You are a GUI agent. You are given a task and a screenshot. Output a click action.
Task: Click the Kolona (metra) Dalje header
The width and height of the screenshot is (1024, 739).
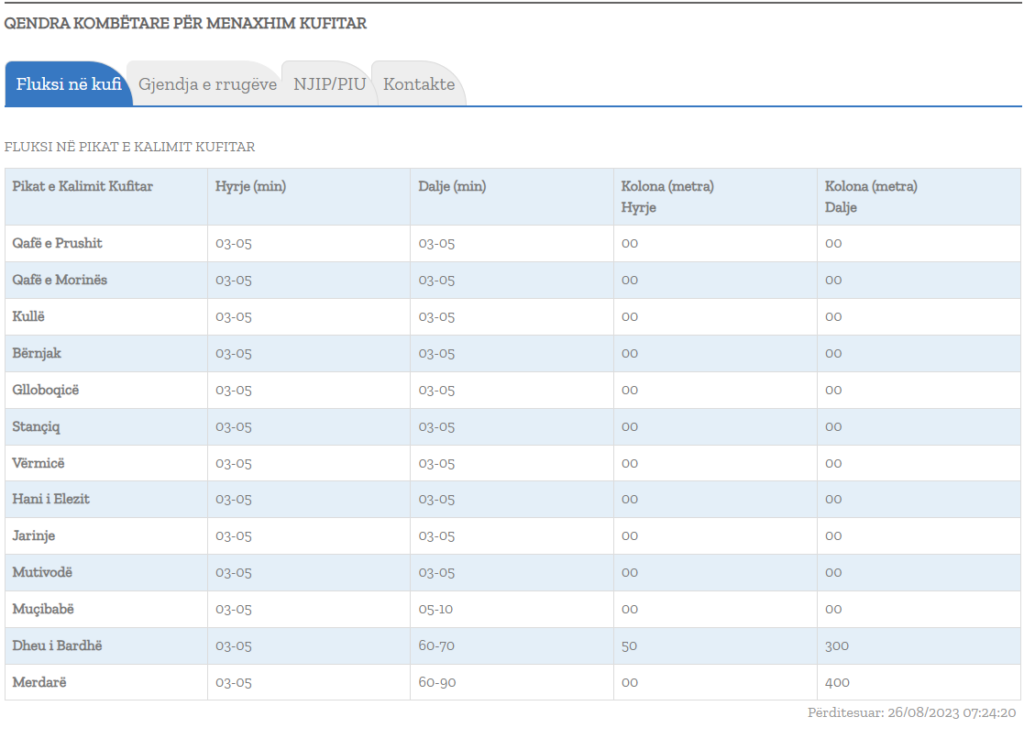tap(871, 197)
